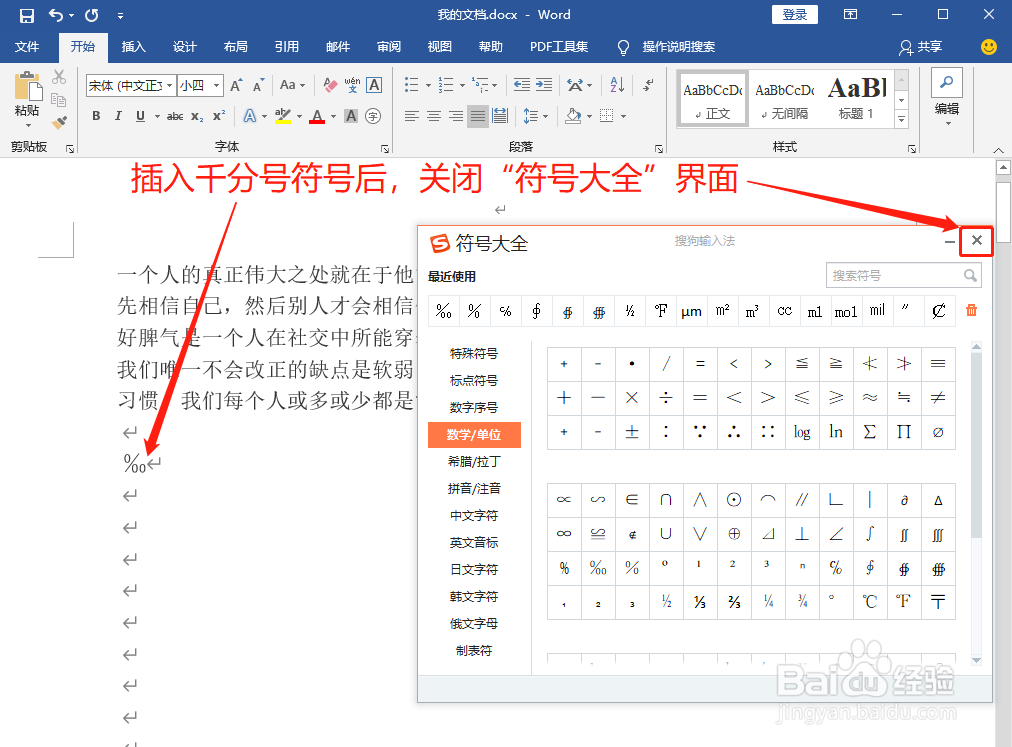
Task: Send feedback with the smiley face icon
Action: (988, 46)
